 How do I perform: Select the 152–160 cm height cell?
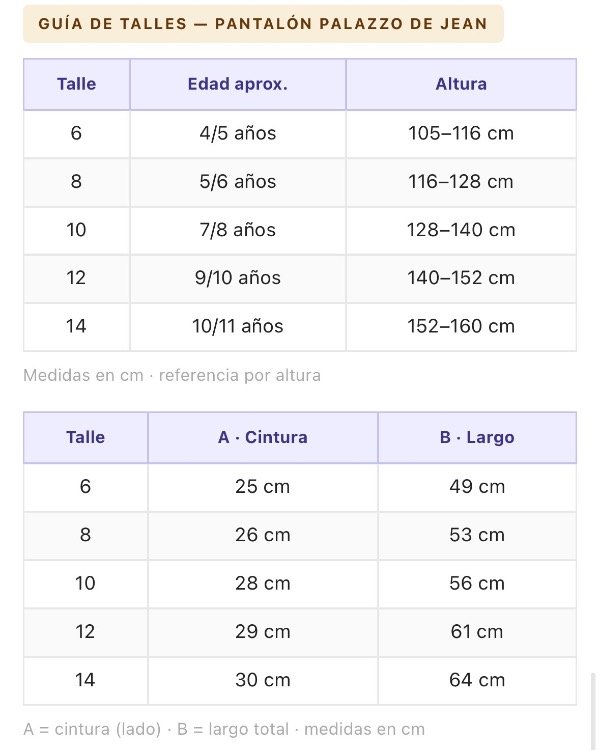point(461,327)
